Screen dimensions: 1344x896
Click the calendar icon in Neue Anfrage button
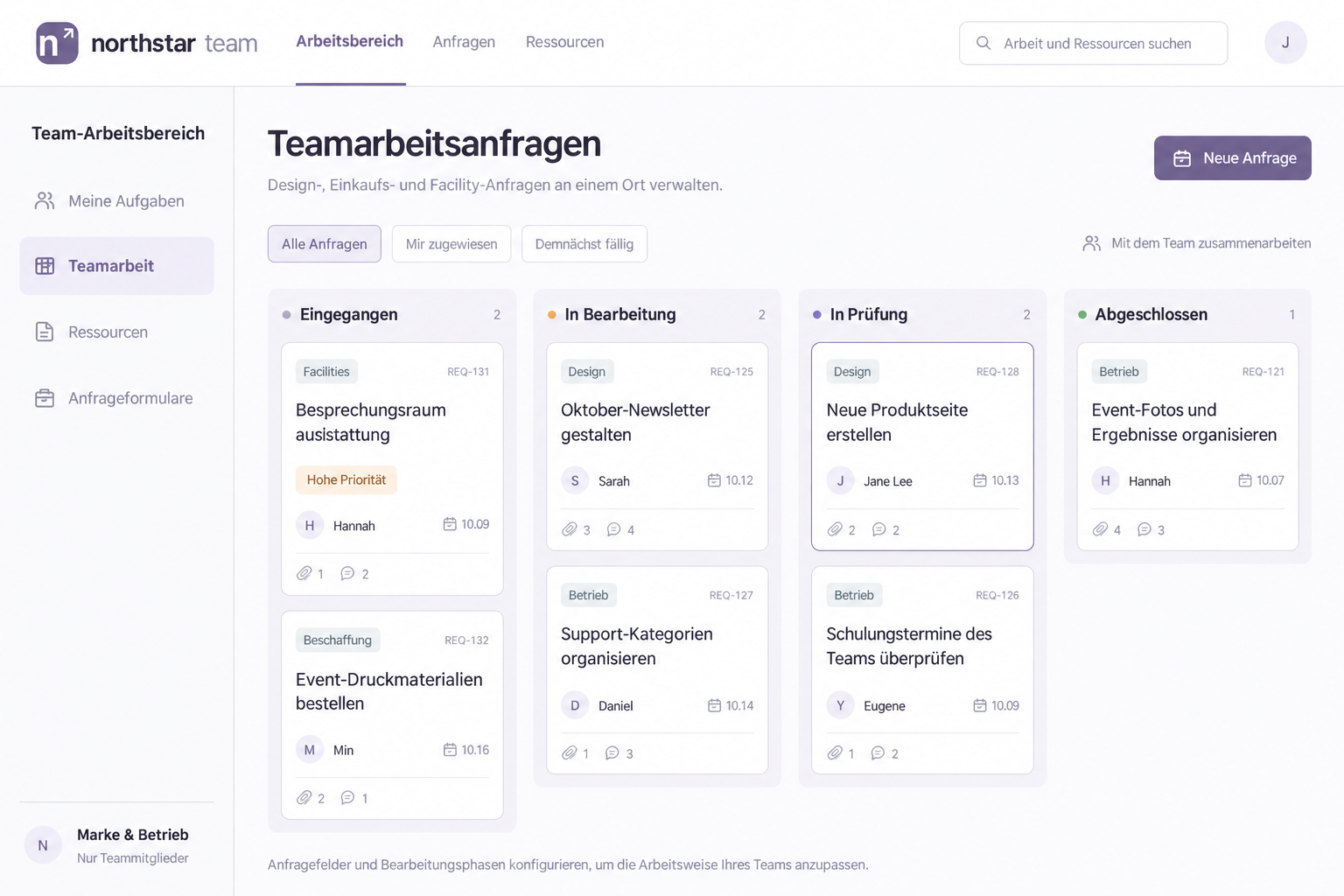coord(1182,158)
